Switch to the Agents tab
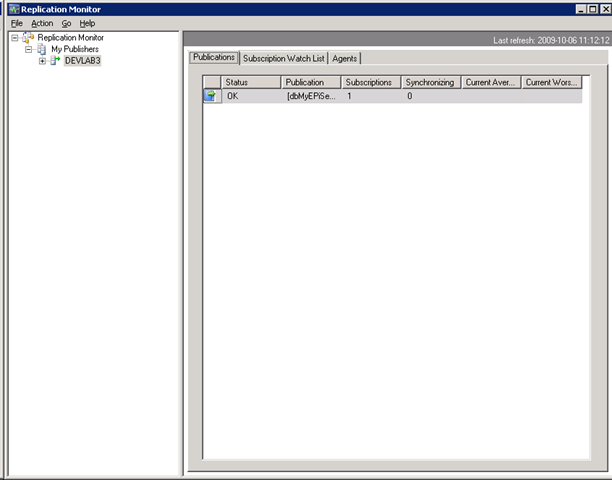Image resolution: width=612 pixels, height=480 pixels. pos(345,59)
